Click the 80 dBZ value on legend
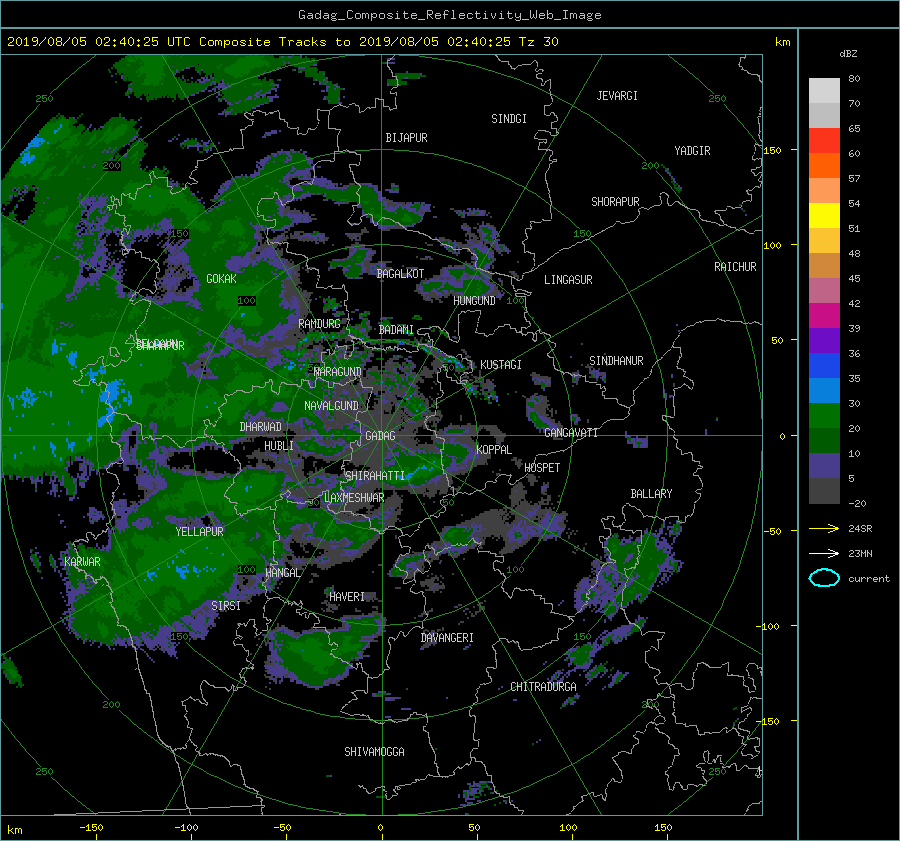The image size is (900, 841). (x=854, y=79)
